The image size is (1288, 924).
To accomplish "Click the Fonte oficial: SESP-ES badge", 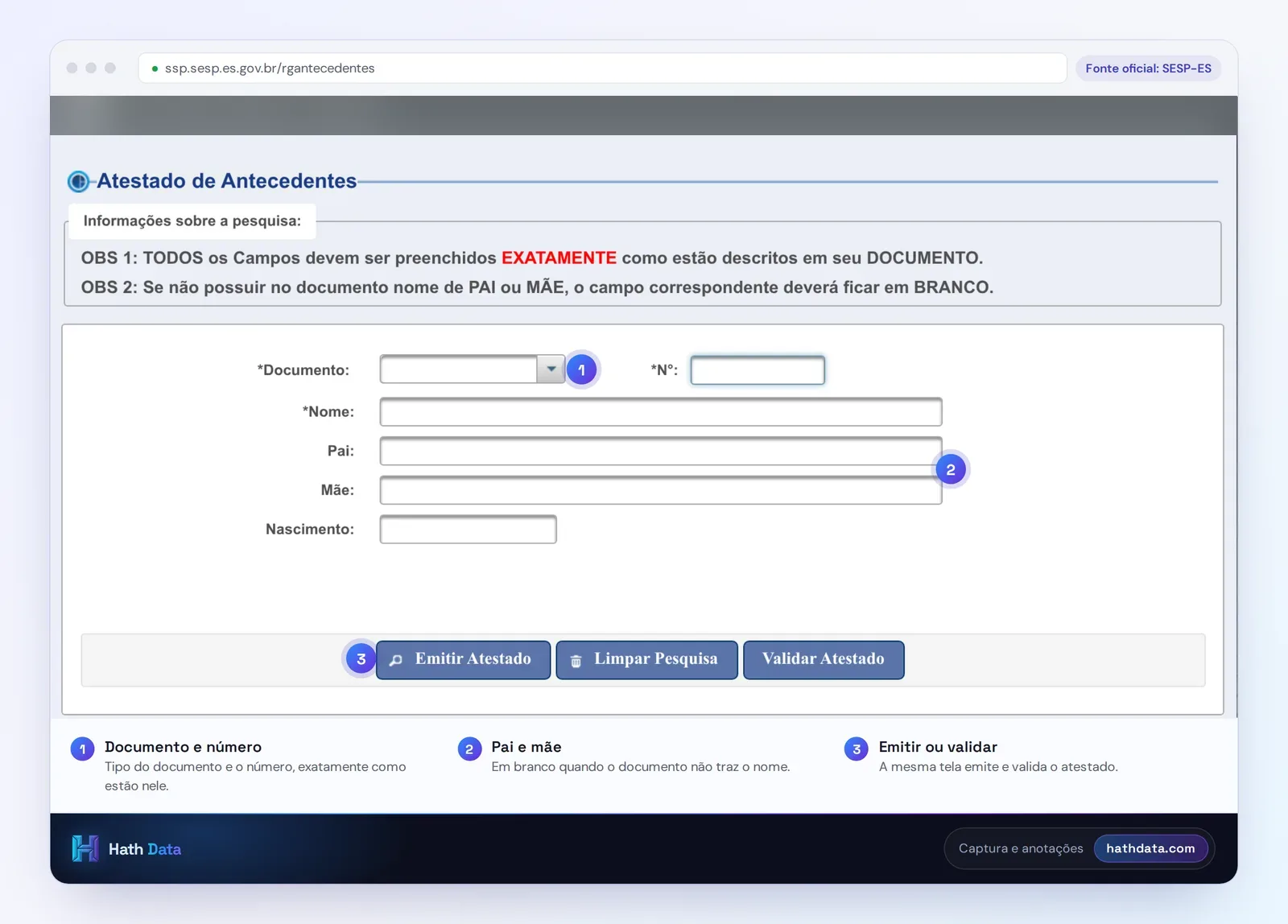I will tap(1148, 68).
